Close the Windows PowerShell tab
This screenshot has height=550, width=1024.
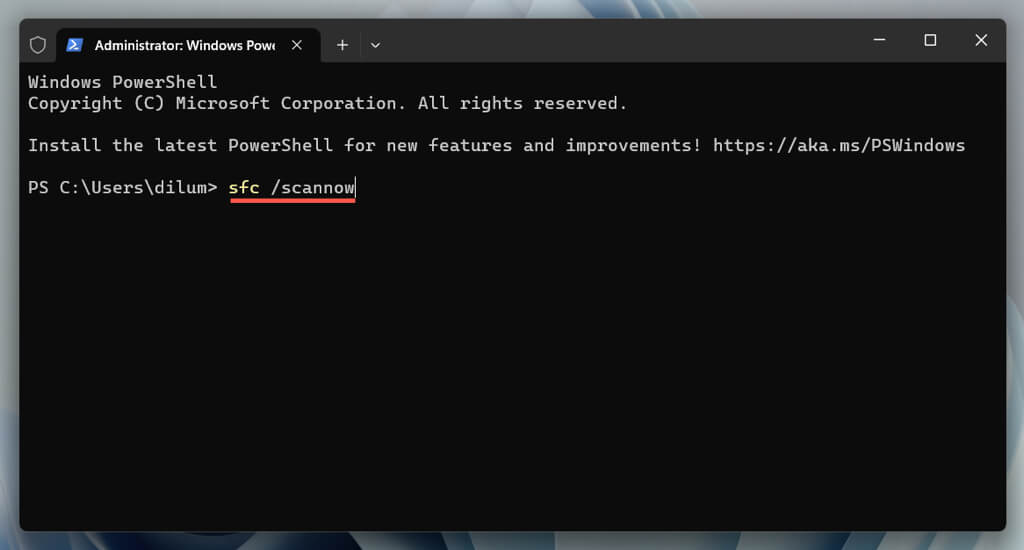296,45
